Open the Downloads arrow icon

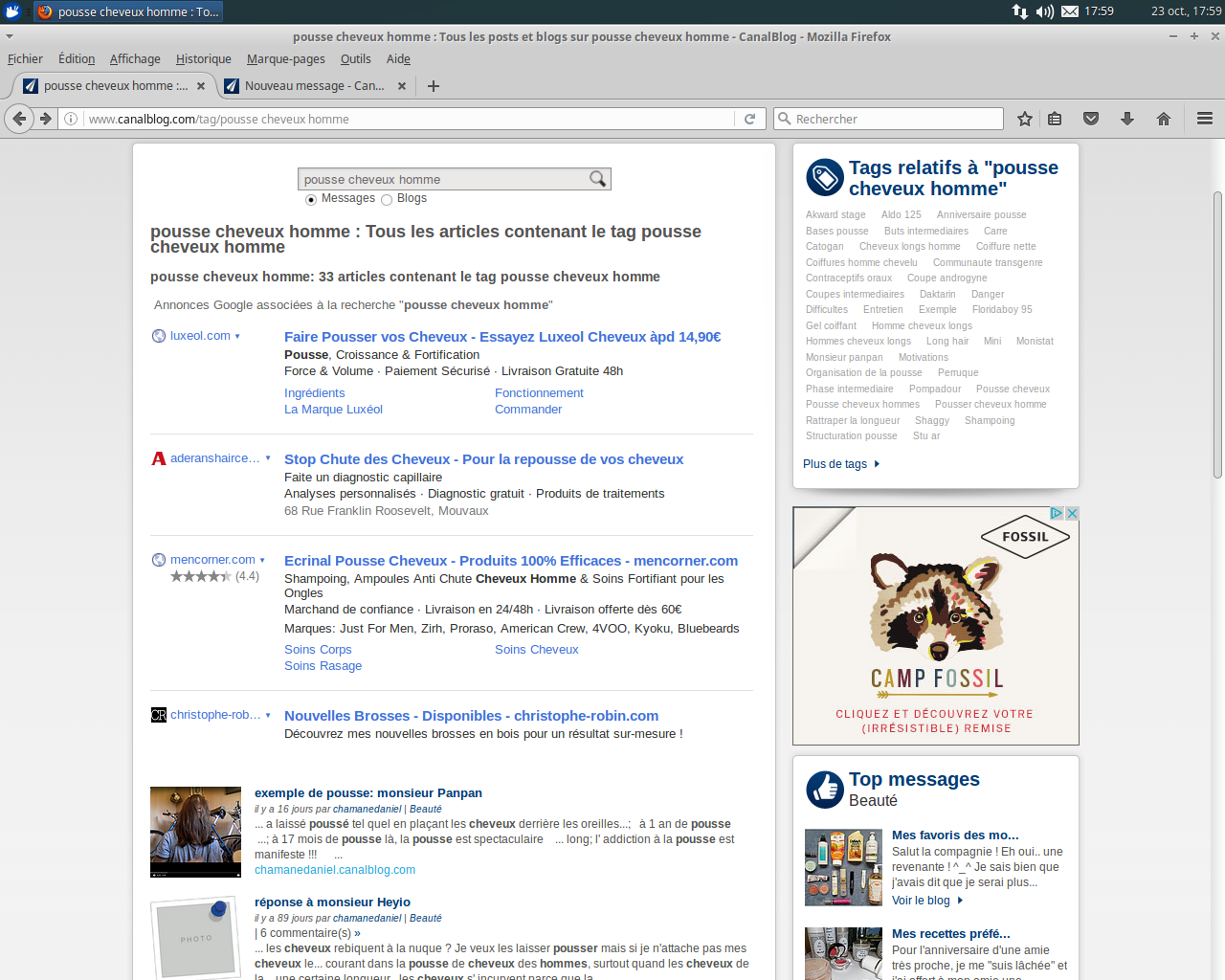(x=1127, y=119)
